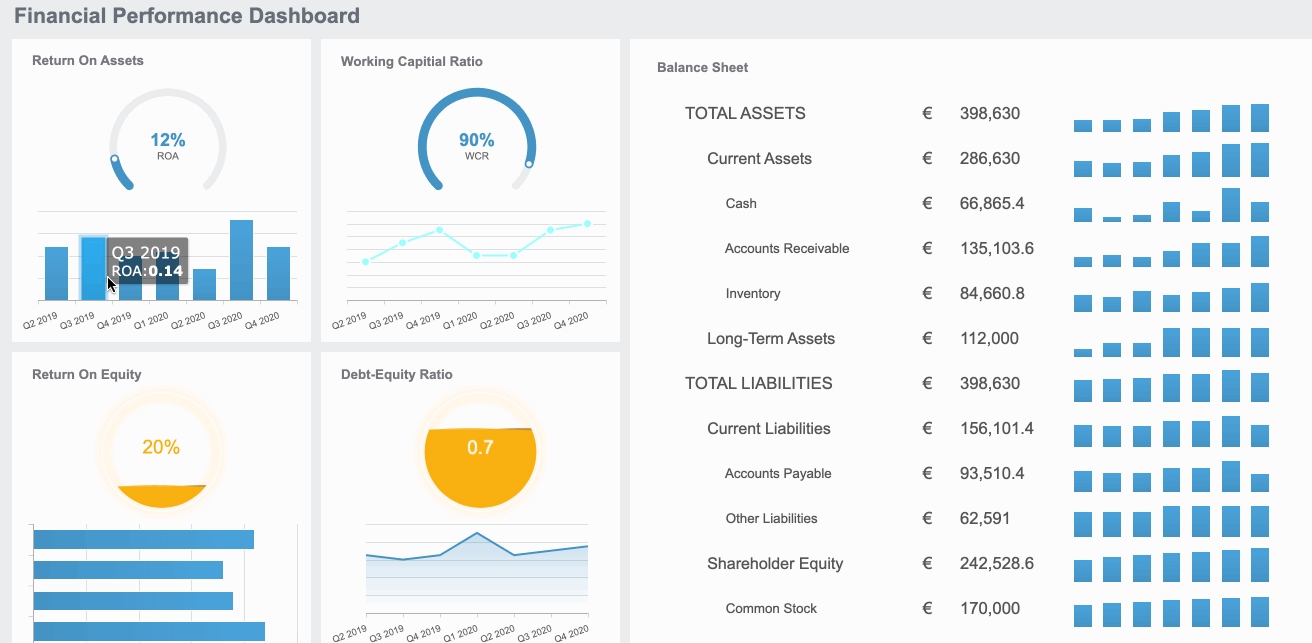This screenshot has width=1312, height=643.
Task: Click the Accounts Receivable label
Action: [x=787, y=248]
